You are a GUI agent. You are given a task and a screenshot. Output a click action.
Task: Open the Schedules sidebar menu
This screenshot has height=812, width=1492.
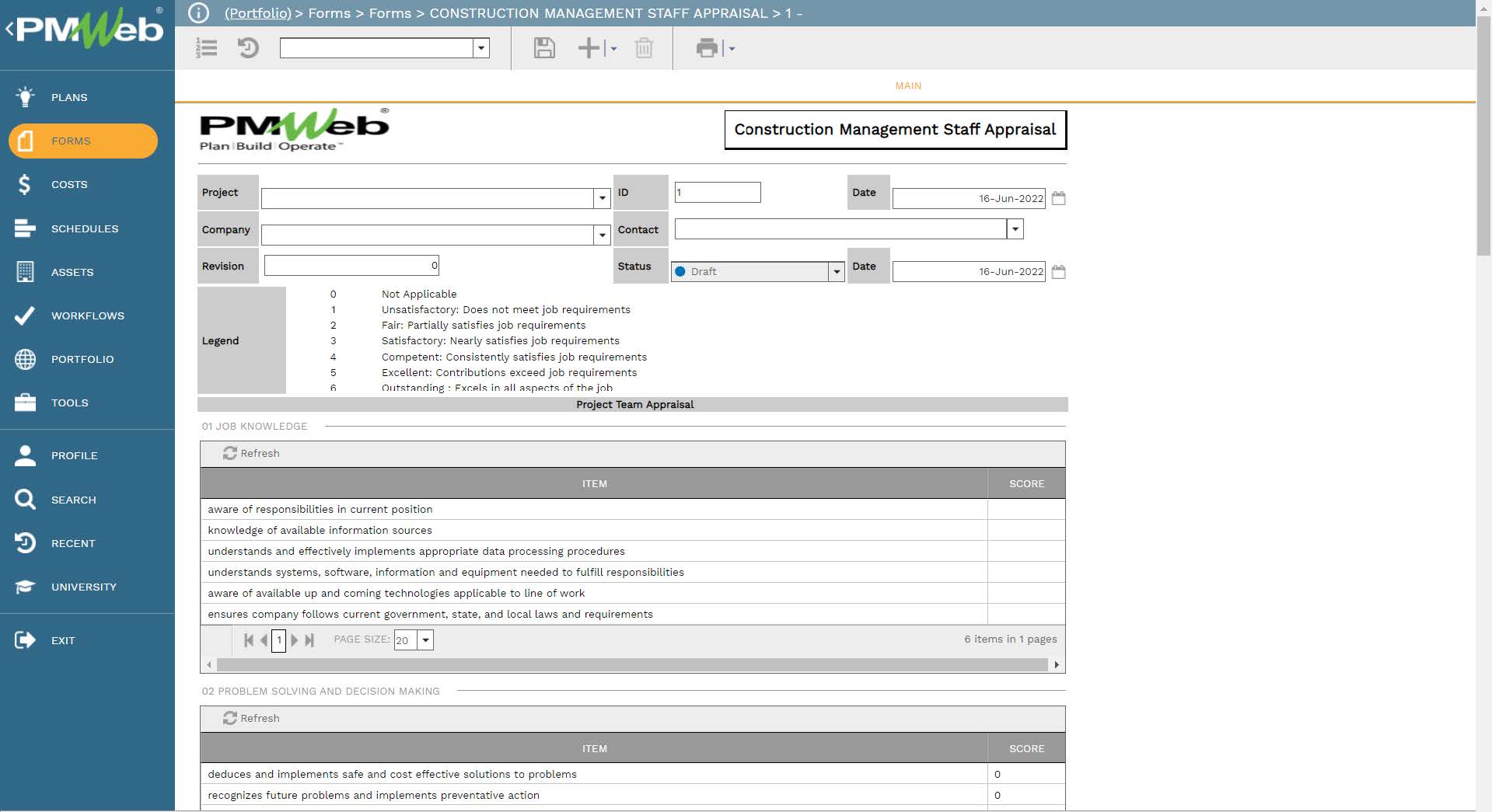[x=84, y=228]
